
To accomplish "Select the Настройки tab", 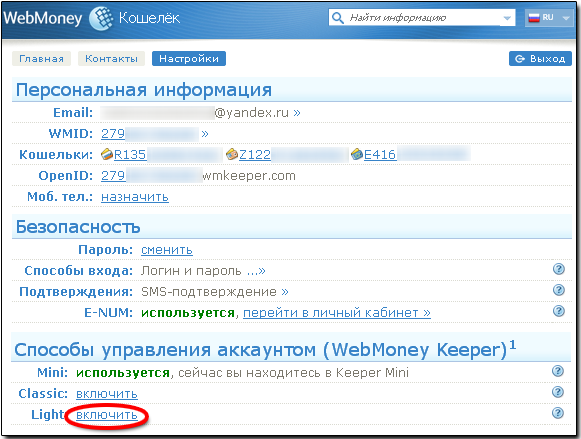I will click(189, 59).
